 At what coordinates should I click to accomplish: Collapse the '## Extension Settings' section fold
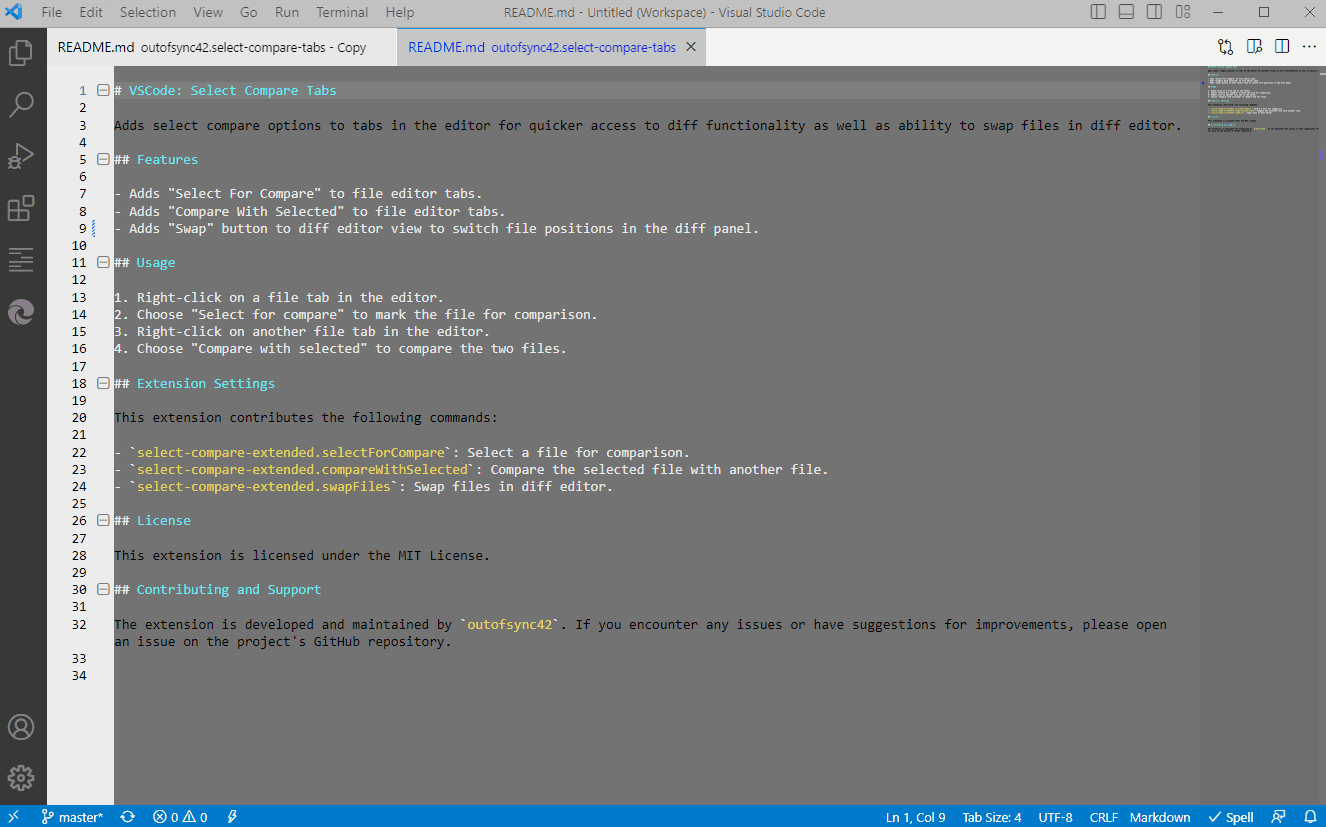coord(103,383)
